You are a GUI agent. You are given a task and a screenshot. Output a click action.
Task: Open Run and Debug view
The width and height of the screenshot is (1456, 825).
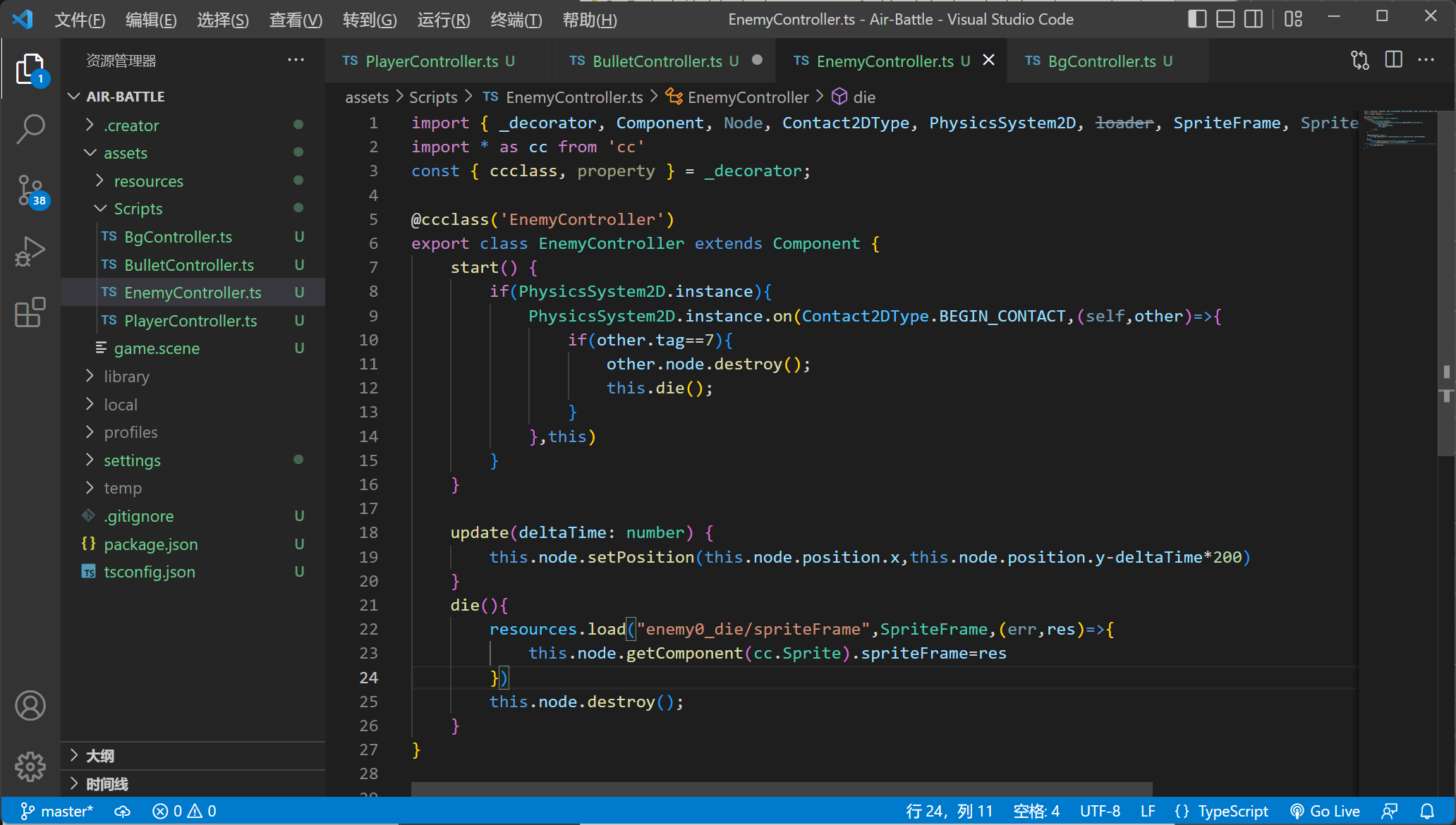point(30,251)
